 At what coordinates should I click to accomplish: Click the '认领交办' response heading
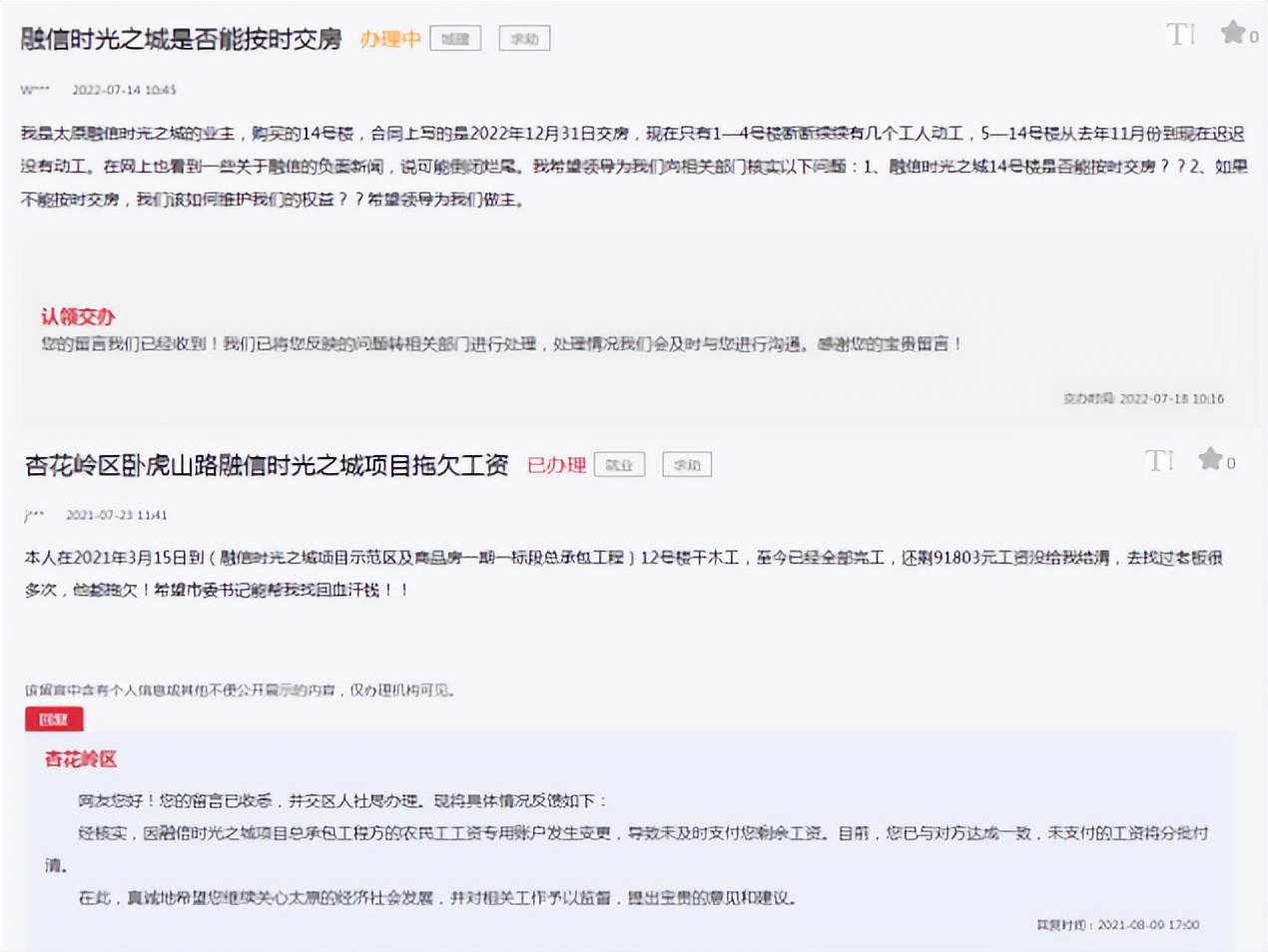click(76, 316)
